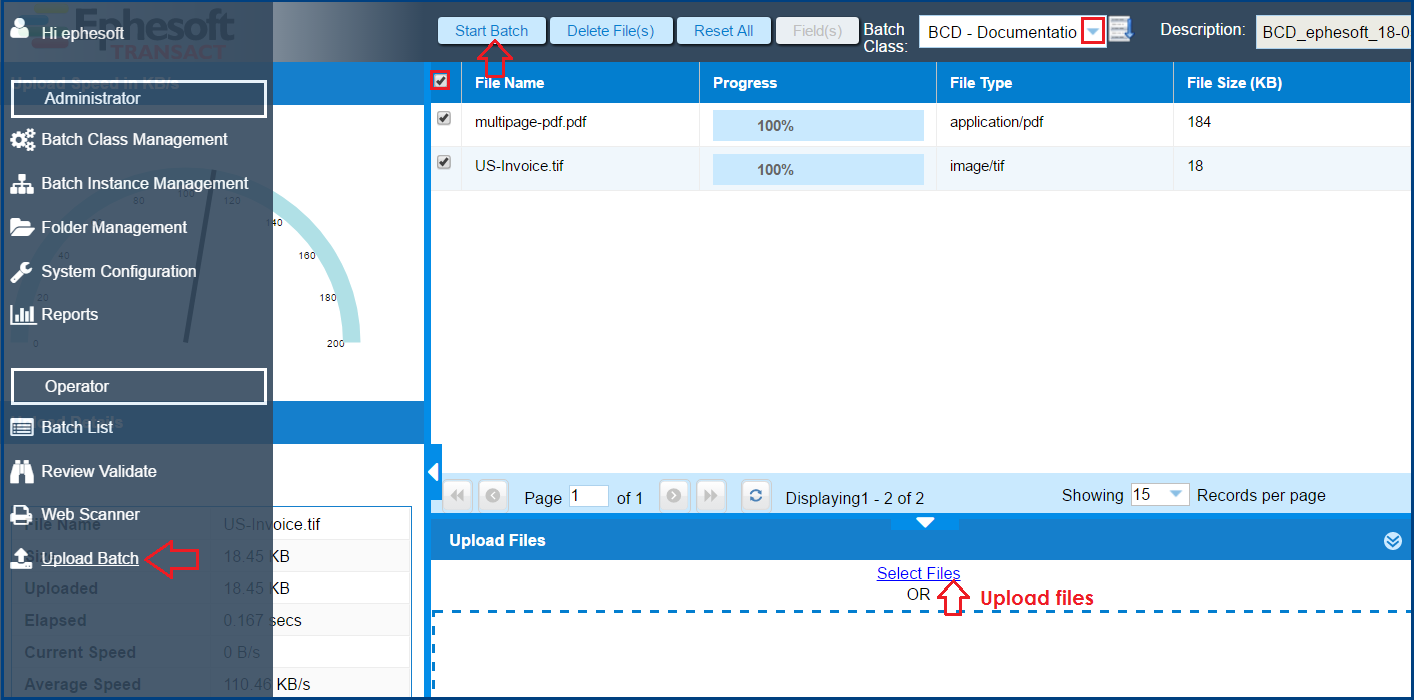This screenshot has height=700, width=1414.
Task: Click the gears icon for Batch Class Management
Action: (x=22, y=140)
